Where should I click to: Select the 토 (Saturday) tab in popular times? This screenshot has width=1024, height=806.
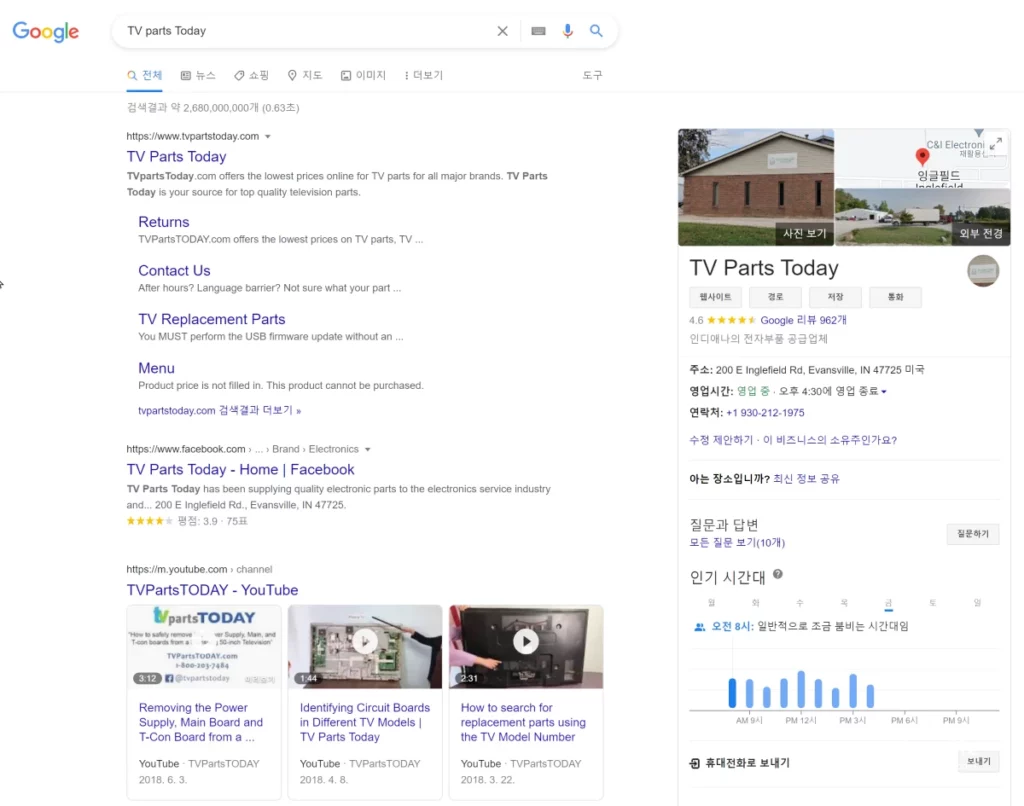[x=933, y=603]
